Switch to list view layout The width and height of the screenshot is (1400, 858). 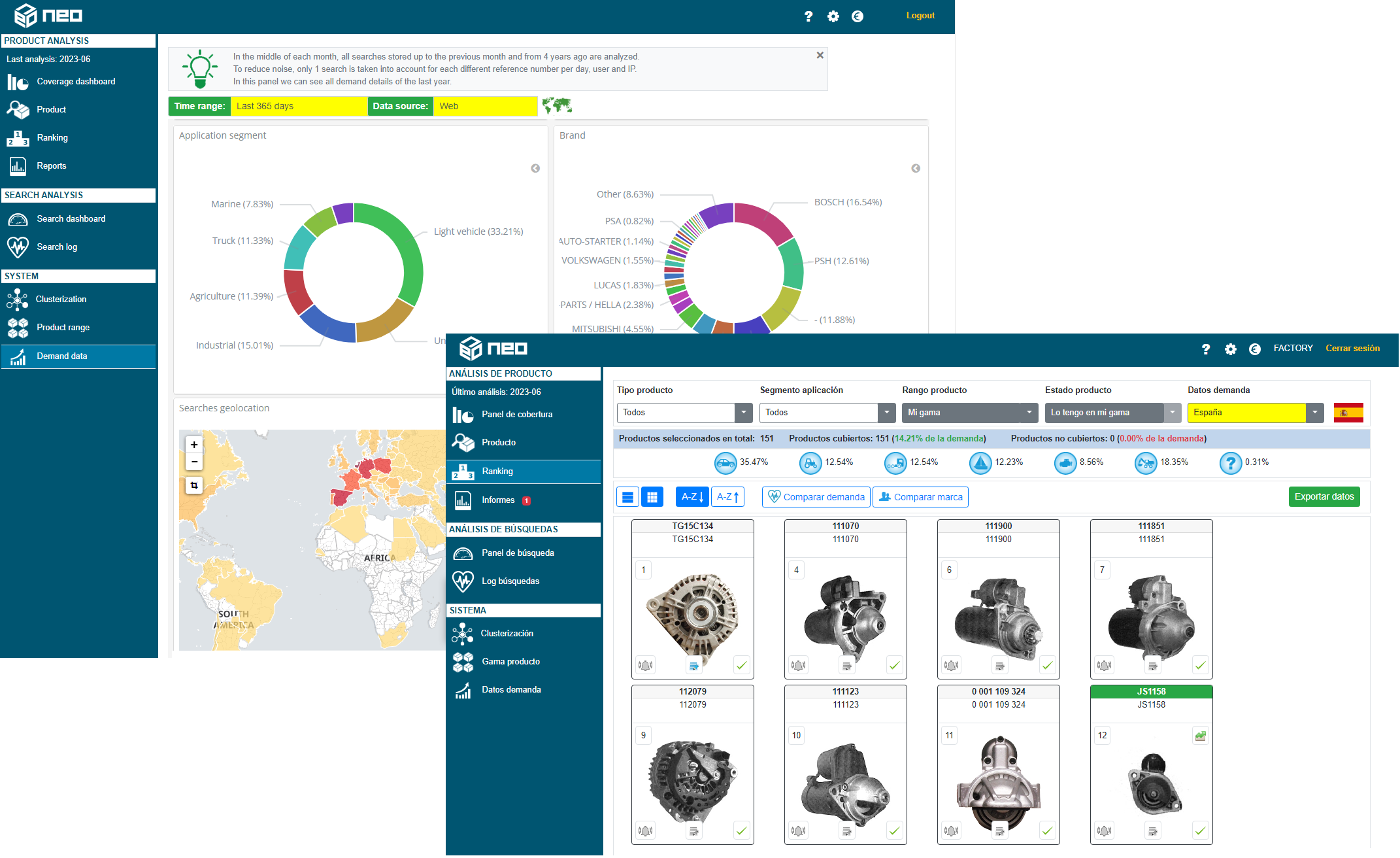[627, 498]
